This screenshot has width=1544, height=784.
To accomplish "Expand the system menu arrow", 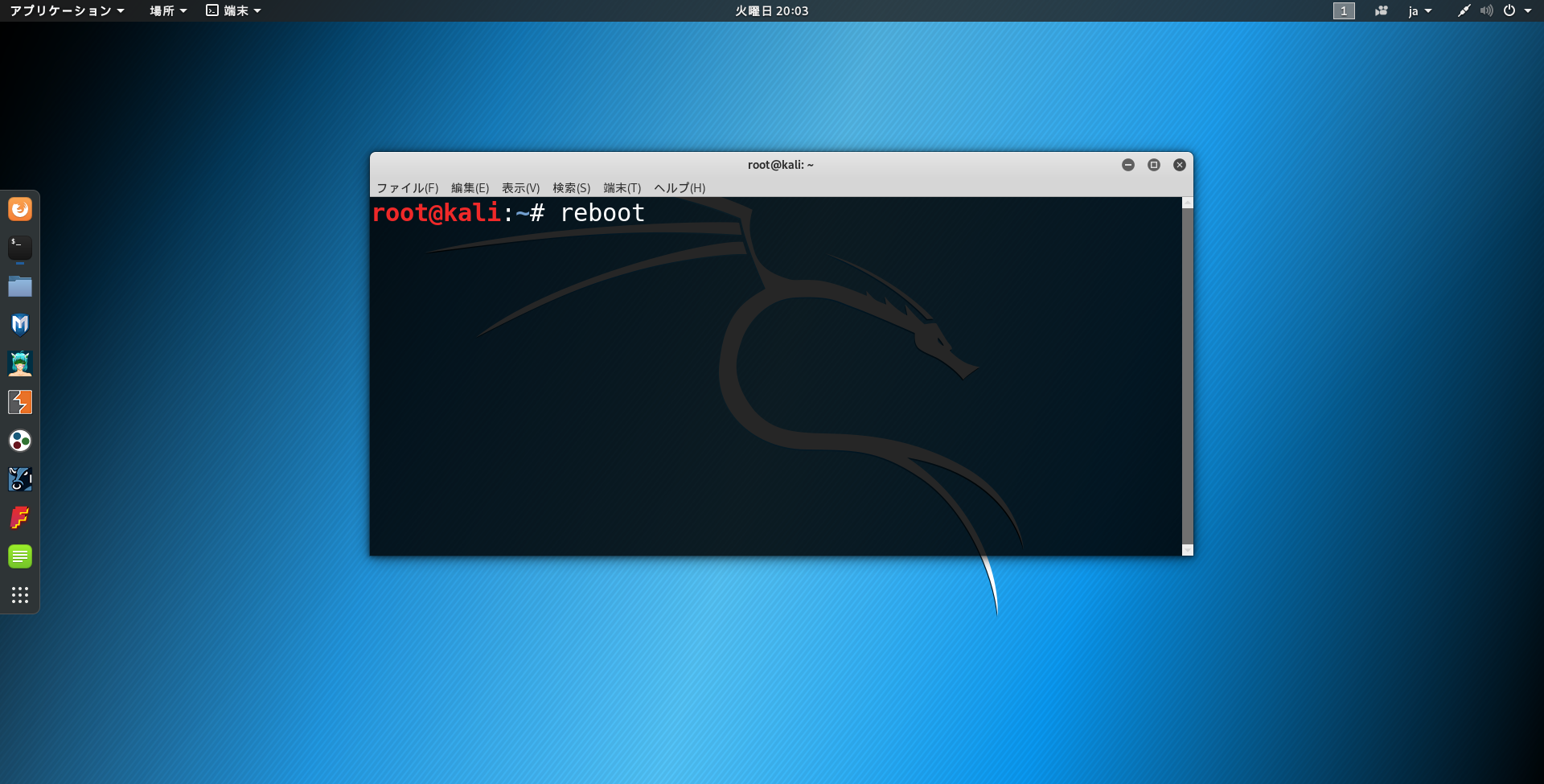I will pyautogui.click(x=1528, y=10).
